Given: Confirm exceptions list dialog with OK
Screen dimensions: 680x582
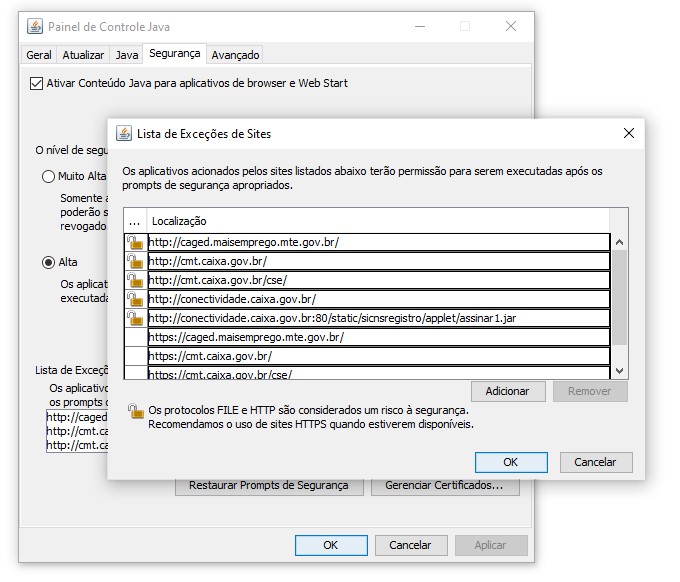Looking at the screenshot, I should tap(511, 462).
